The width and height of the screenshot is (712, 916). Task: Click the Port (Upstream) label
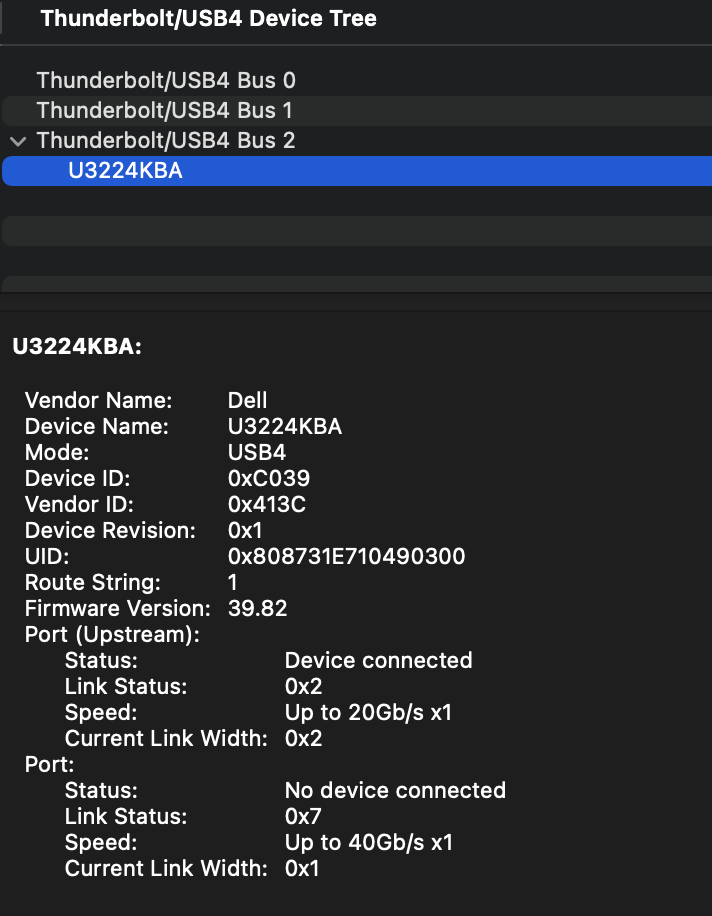click(x=112, y=634)
